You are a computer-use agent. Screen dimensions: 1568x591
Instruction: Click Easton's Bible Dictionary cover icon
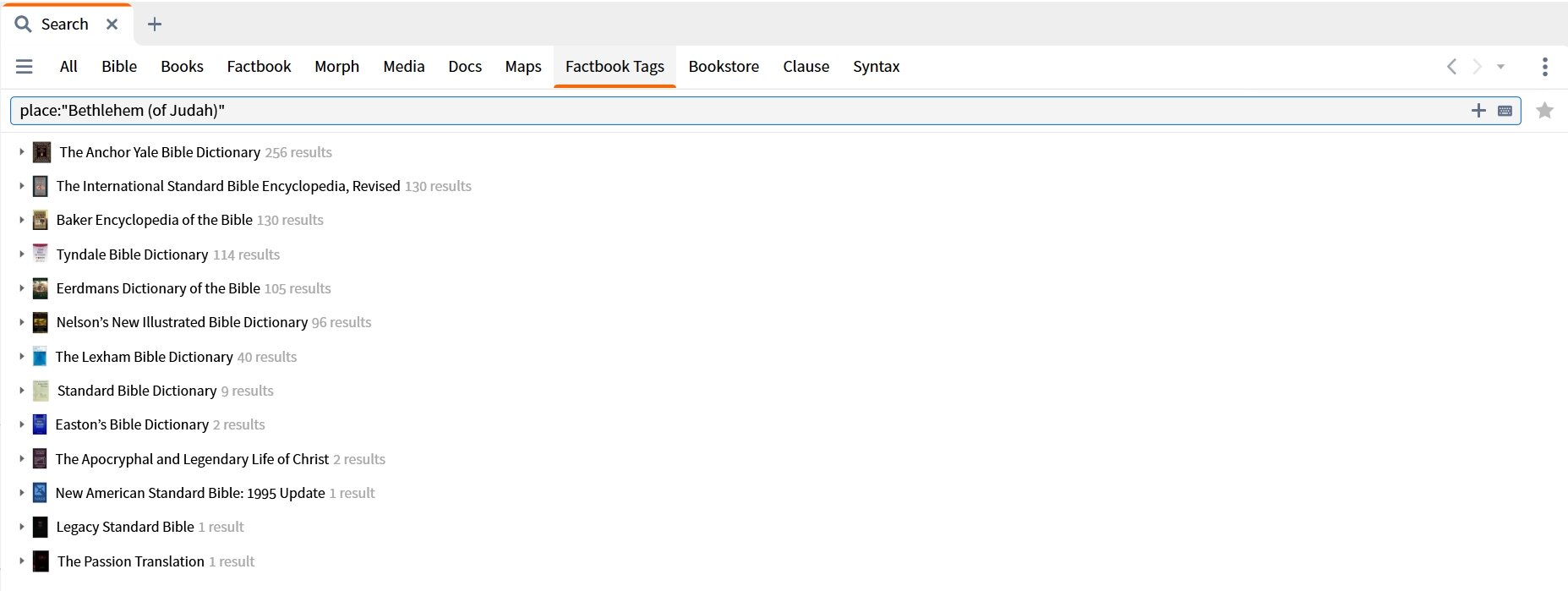tap(40, 424)
